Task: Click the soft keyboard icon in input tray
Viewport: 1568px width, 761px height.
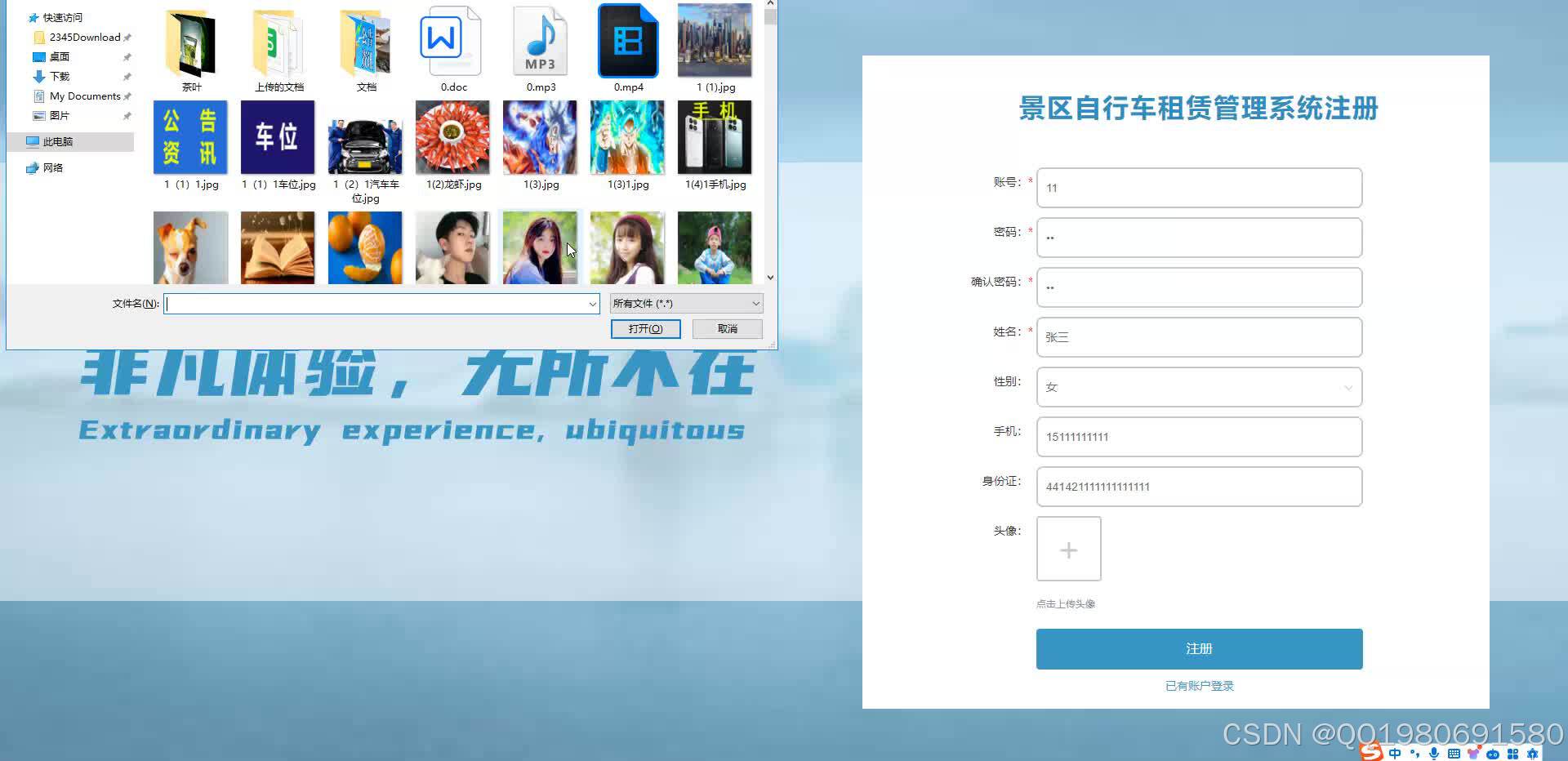Action: pos(1453,753)
